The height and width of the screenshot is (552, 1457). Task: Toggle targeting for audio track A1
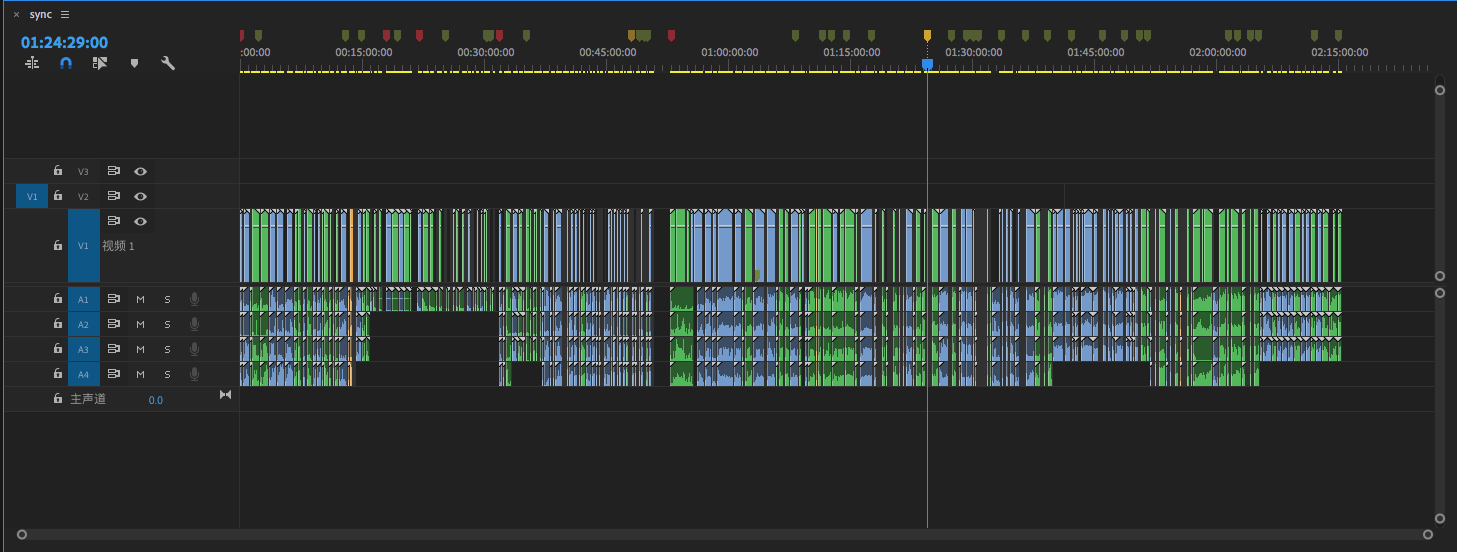click(84, 299)
